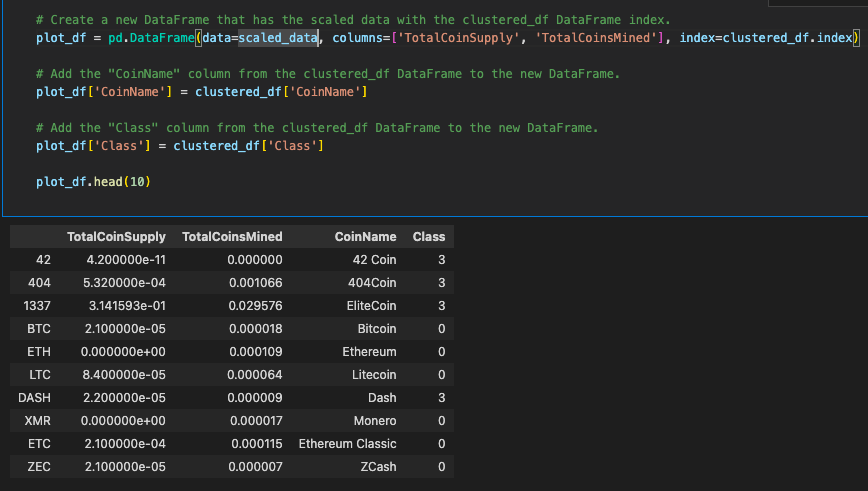The image size is (868, 491).
Task: Place cursor on 'plot_df.head(10)' code line
Action: pyautogui.click(x=94, y=182)
